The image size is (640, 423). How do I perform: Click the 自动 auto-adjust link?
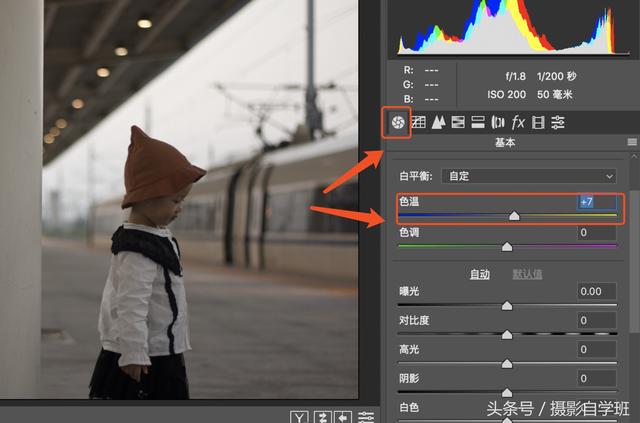coord(480,274)
